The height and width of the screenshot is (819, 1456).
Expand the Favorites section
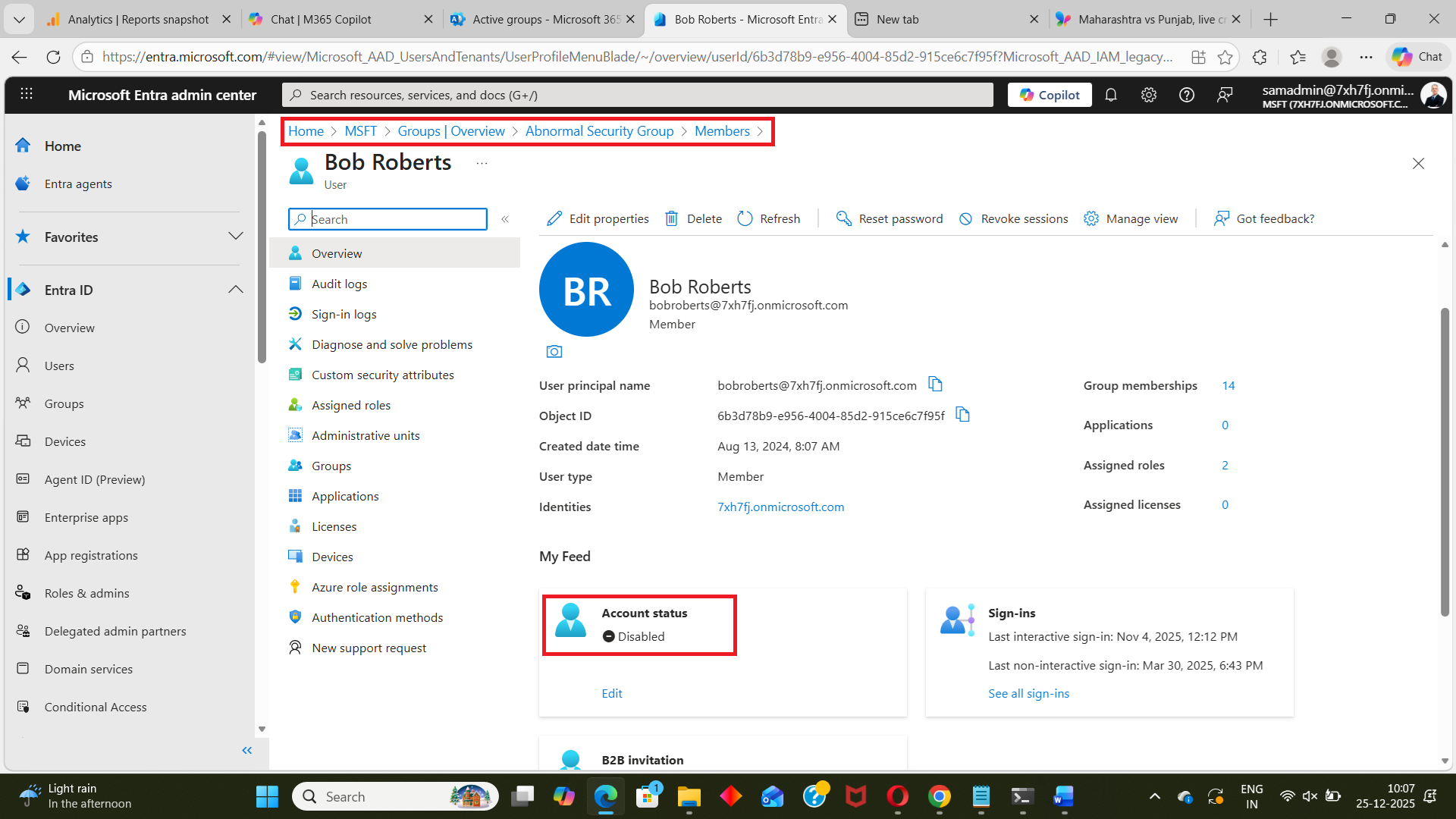click(236, 237)
